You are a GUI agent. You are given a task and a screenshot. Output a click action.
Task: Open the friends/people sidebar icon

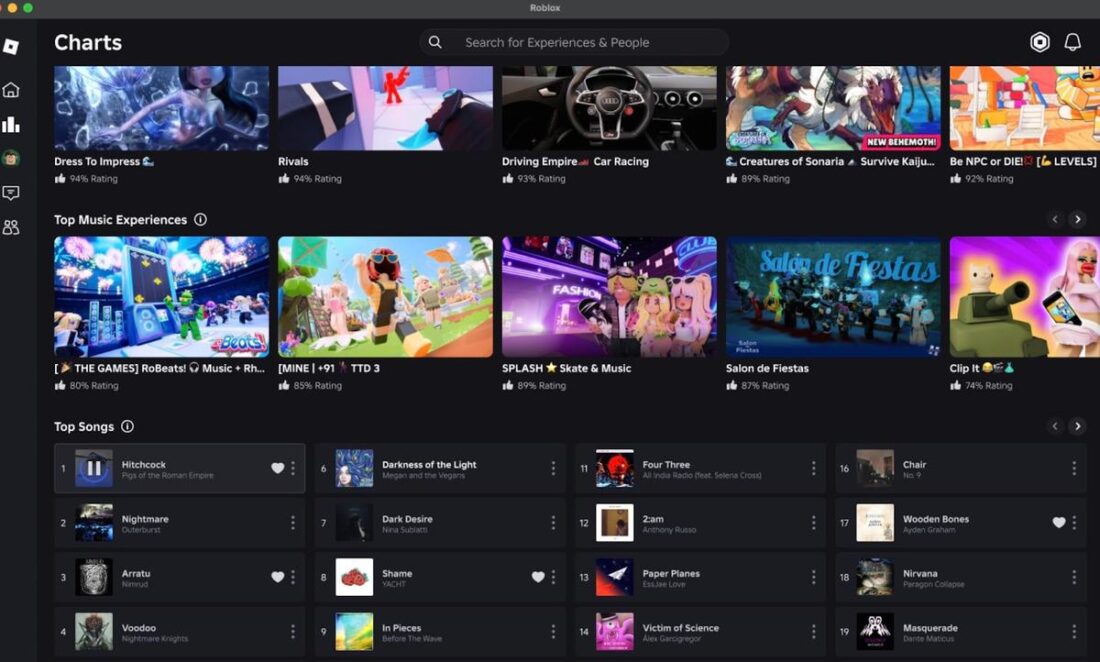pos(11,227)
